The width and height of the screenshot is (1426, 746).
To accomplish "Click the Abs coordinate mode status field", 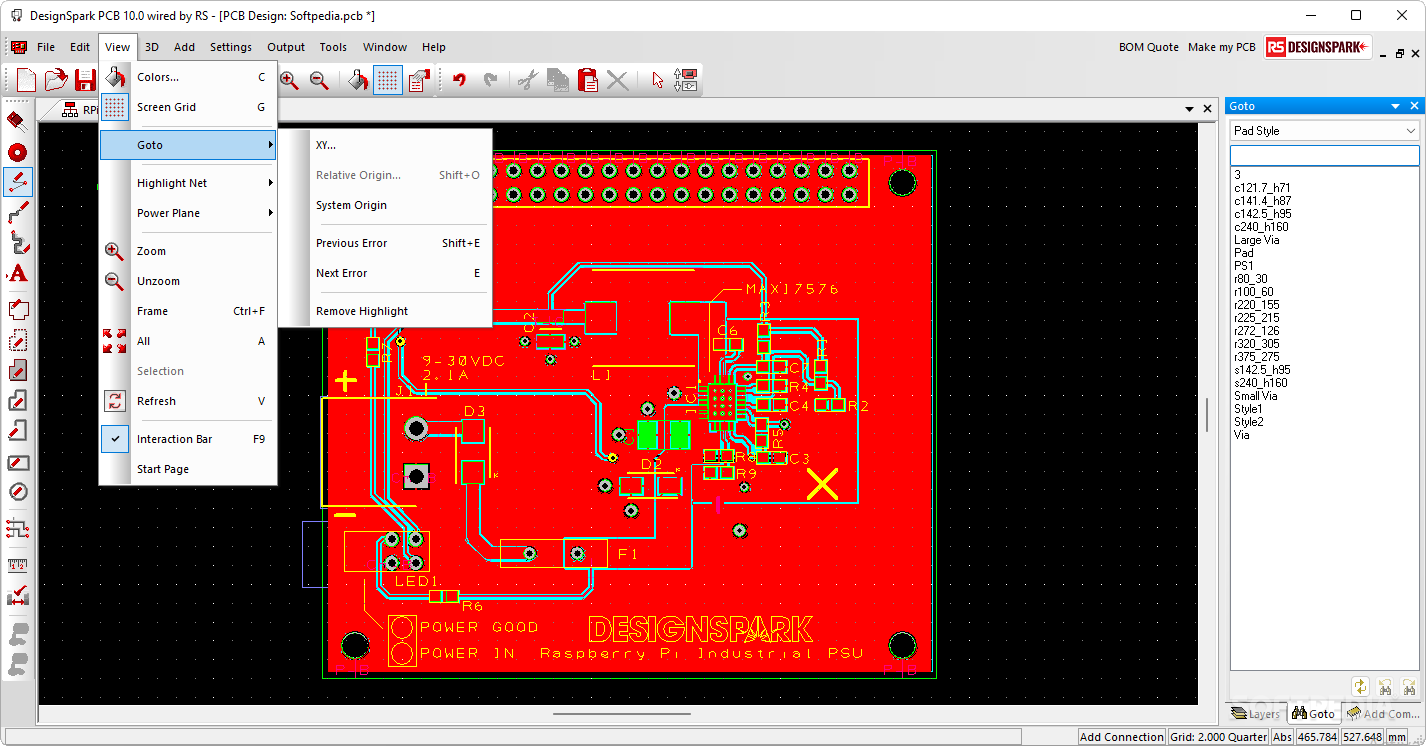I will [x=1281, y=737].
